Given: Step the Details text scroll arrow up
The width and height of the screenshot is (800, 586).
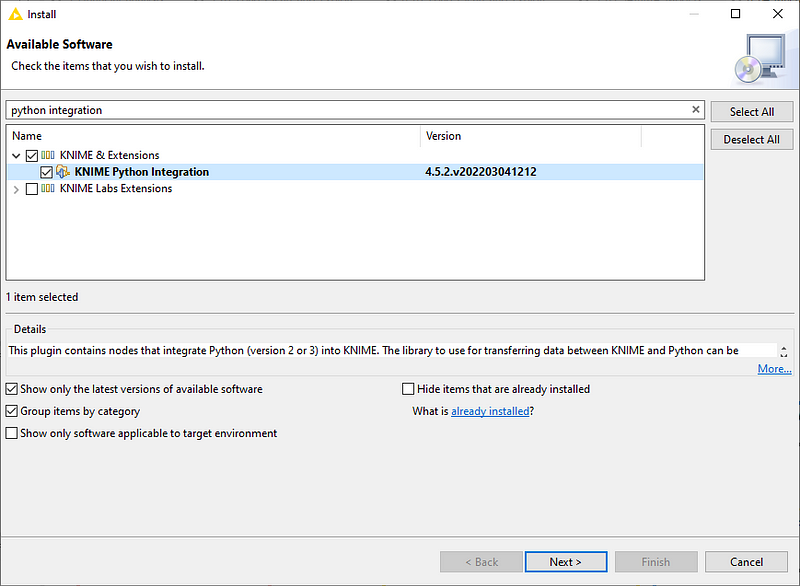Looking at the screenshot, I should pyautogui.click(x=784, y=347).
